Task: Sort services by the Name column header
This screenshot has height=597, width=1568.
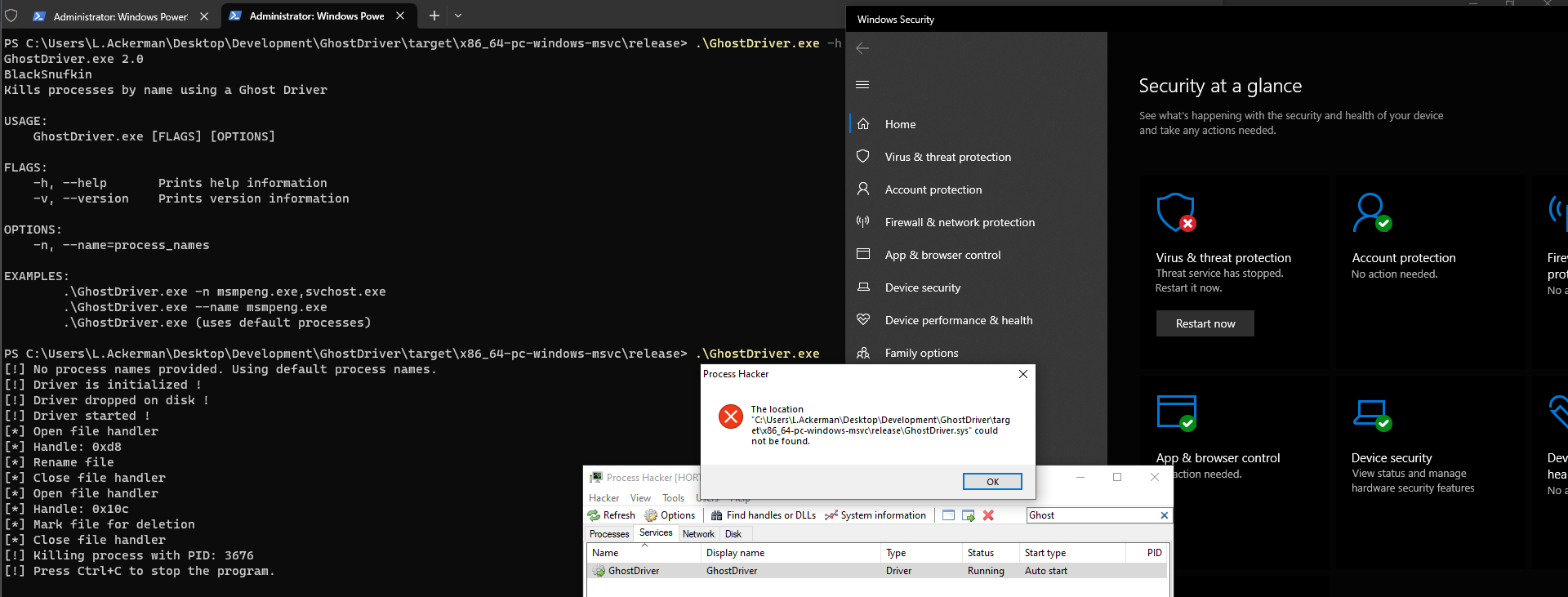Action: 644,553
